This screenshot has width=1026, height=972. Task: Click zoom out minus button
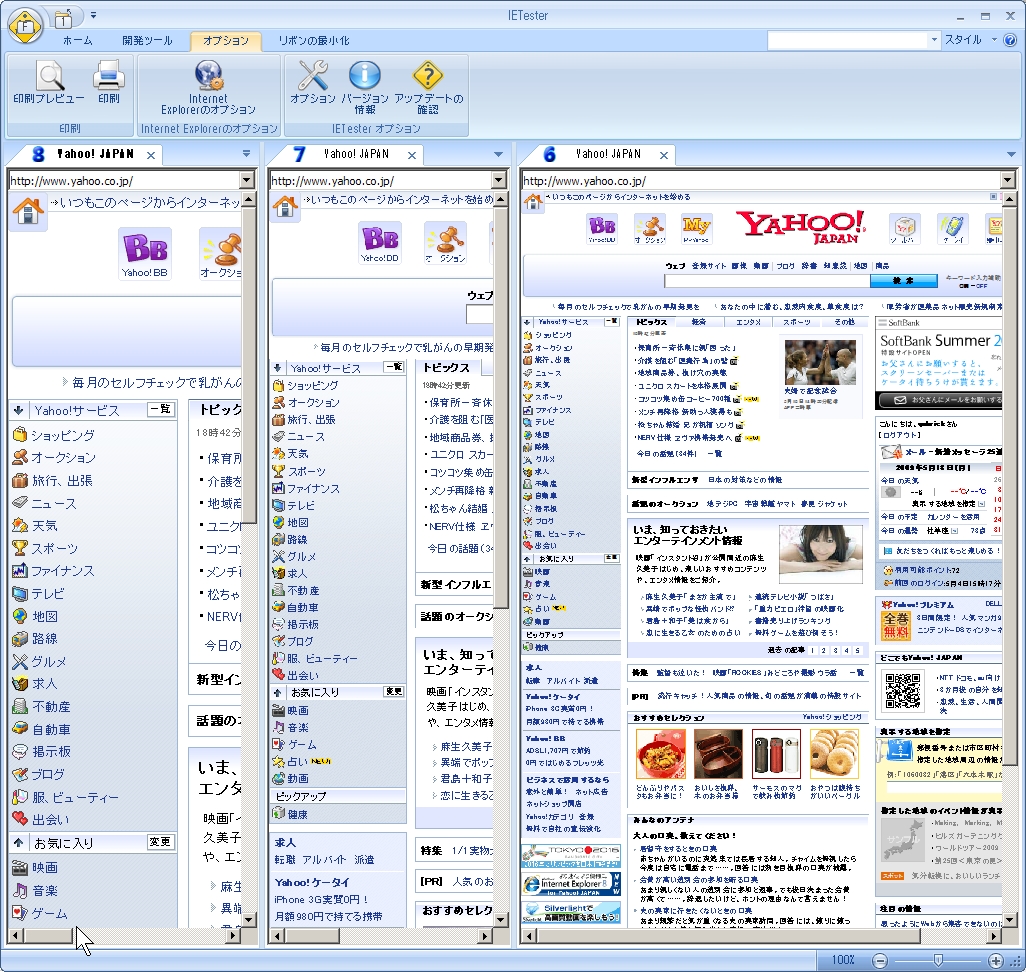(x=880, y=960)
